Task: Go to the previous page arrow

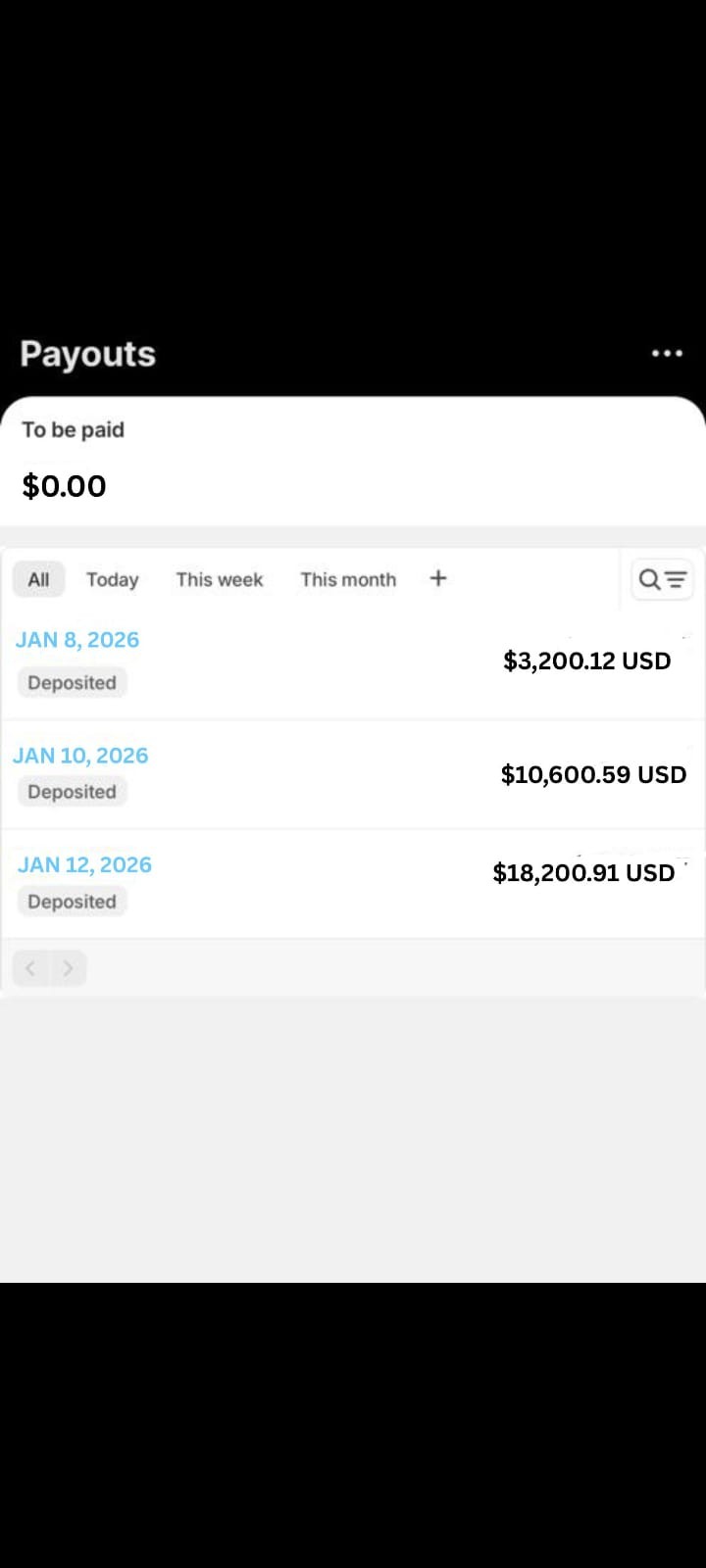Action: point(30,968)
